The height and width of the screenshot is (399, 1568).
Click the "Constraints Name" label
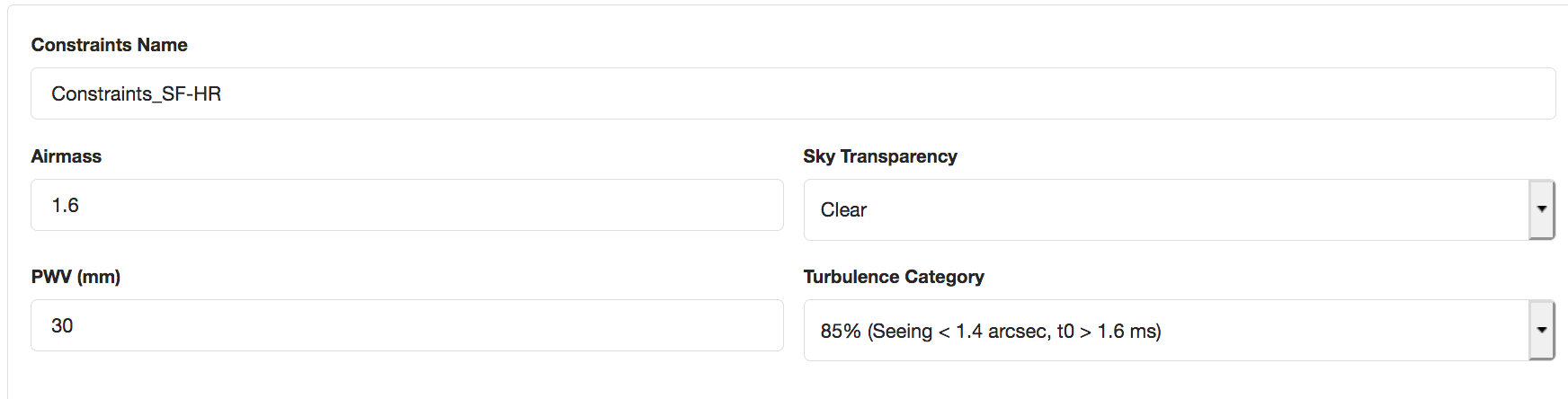click(109, 45)
